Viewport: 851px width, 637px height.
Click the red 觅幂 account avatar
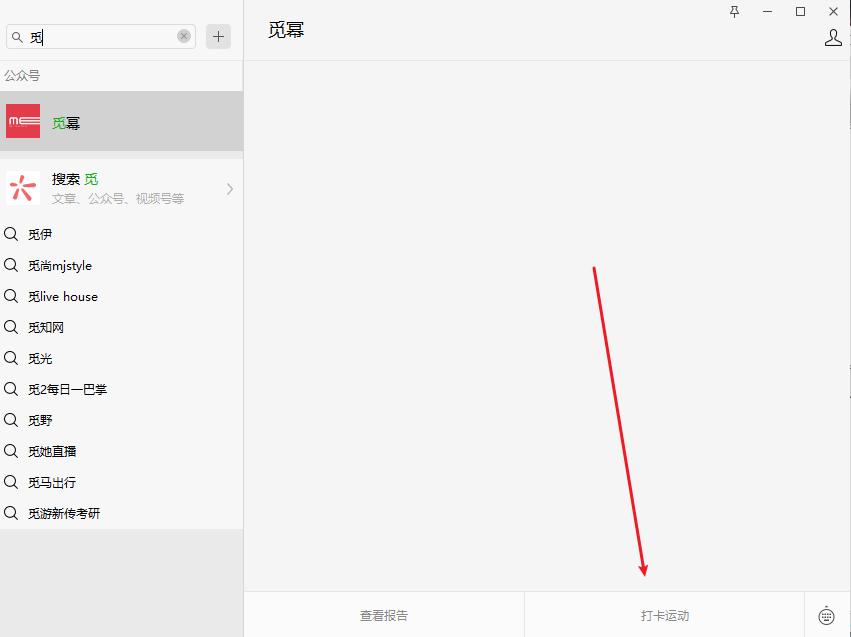coord(23,121)
